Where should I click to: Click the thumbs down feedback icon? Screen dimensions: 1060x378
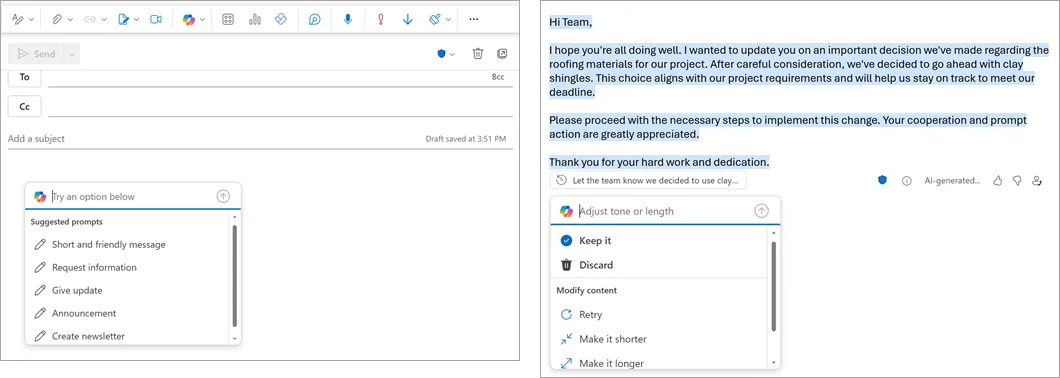click(x=1016, y=181)
